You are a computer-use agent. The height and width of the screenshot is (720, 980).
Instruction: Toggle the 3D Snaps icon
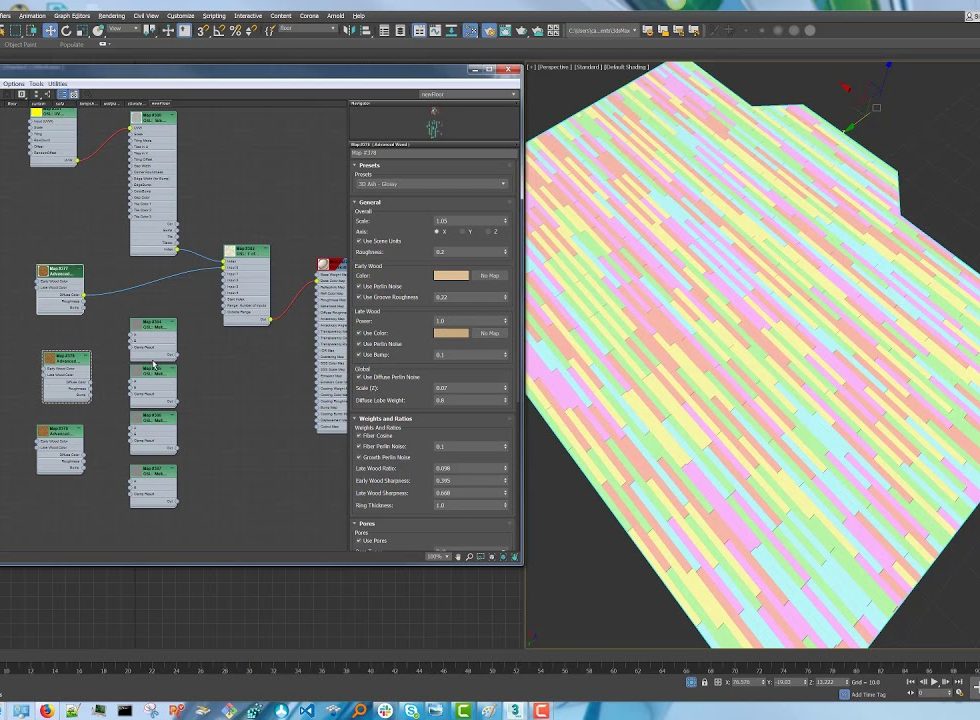[202, 30]
